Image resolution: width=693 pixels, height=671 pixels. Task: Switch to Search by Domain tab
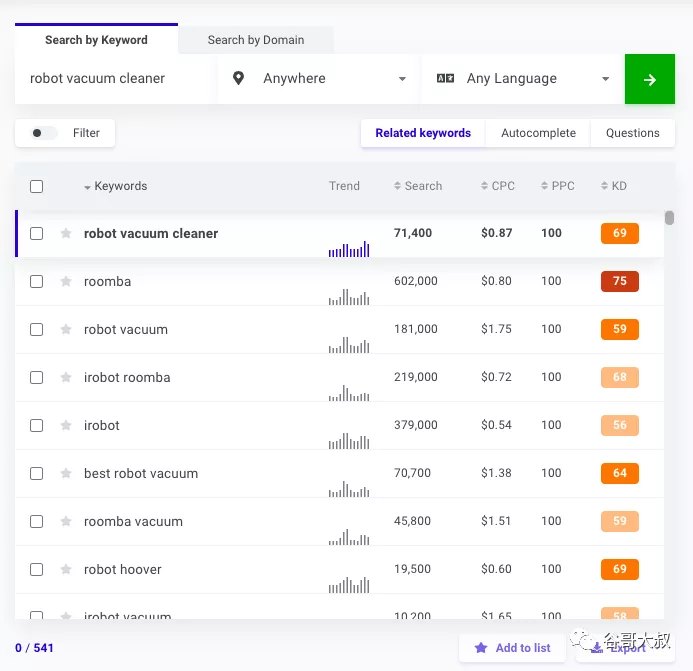[x=256, y=40]
